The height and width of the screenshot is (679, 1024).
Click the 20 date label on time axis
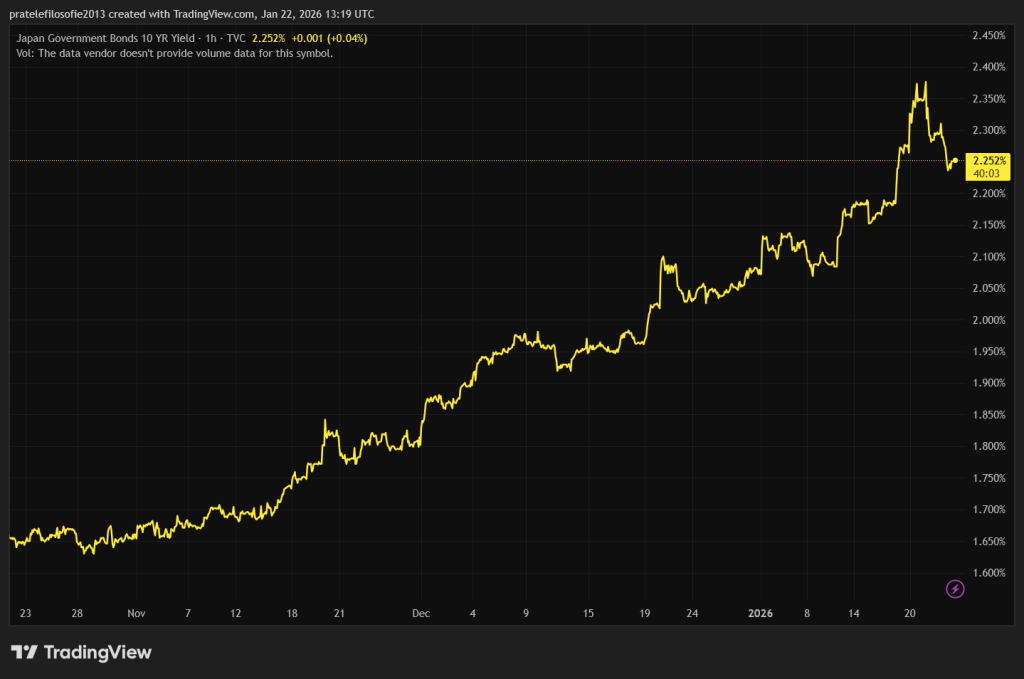910,613
